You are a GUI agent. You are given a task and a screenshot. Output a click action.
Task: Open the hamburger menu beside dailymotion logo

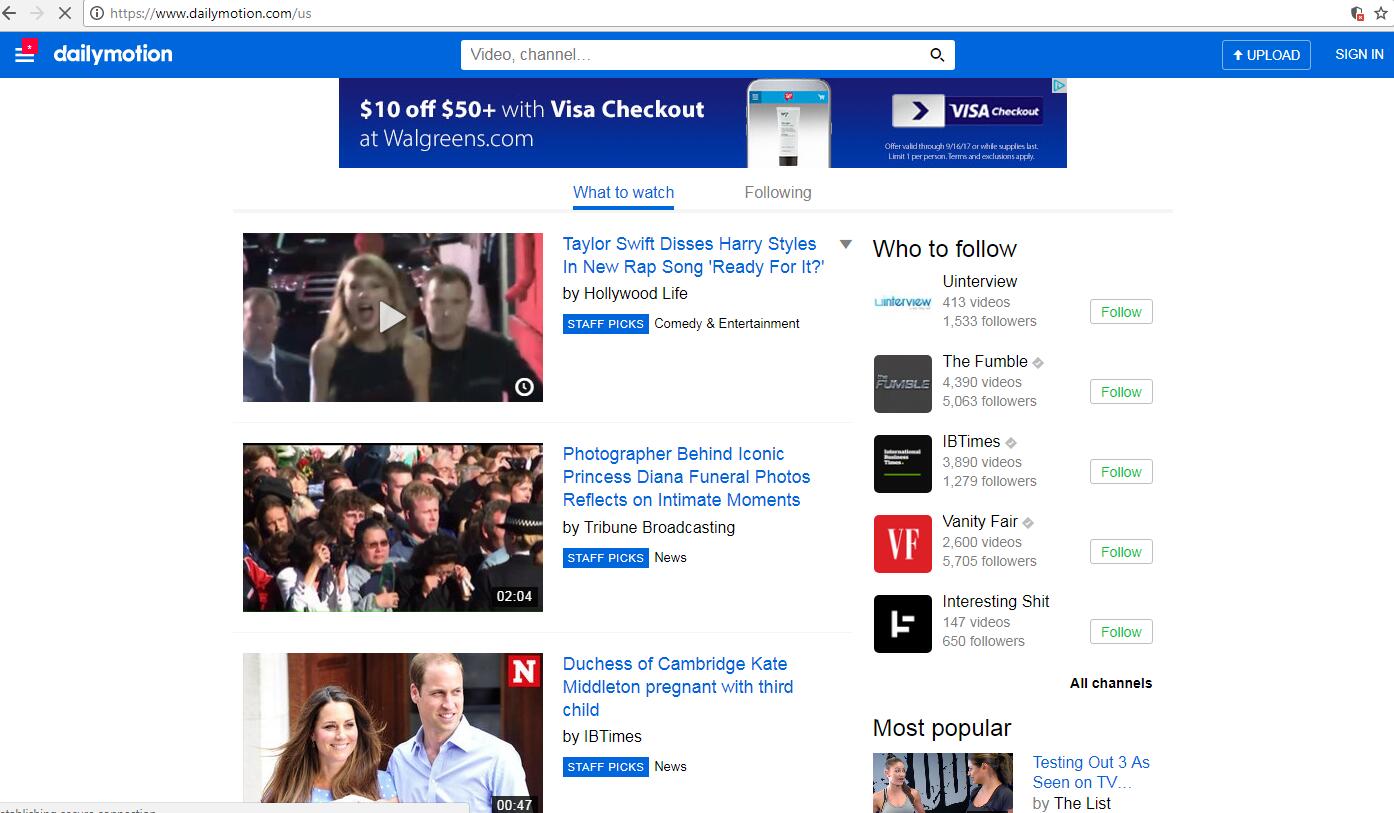[x=25, y=53]
